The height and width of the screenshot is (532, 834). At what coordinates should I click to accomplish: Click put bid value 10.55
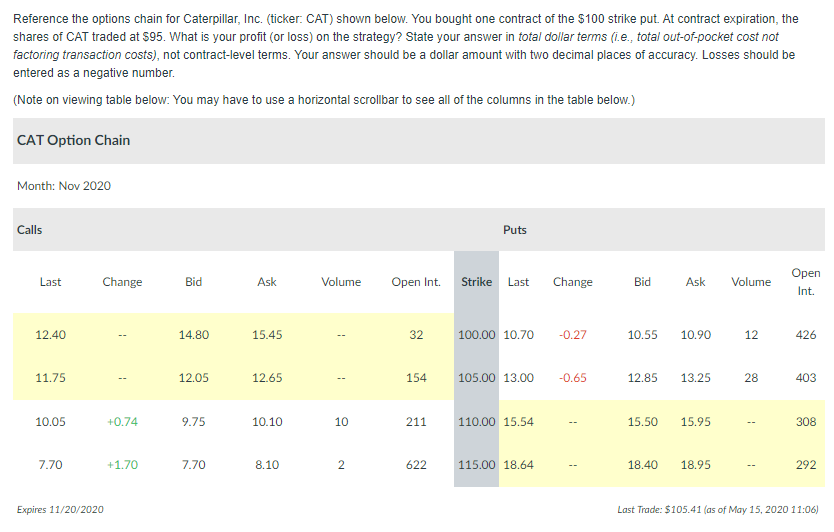[642, 335]
